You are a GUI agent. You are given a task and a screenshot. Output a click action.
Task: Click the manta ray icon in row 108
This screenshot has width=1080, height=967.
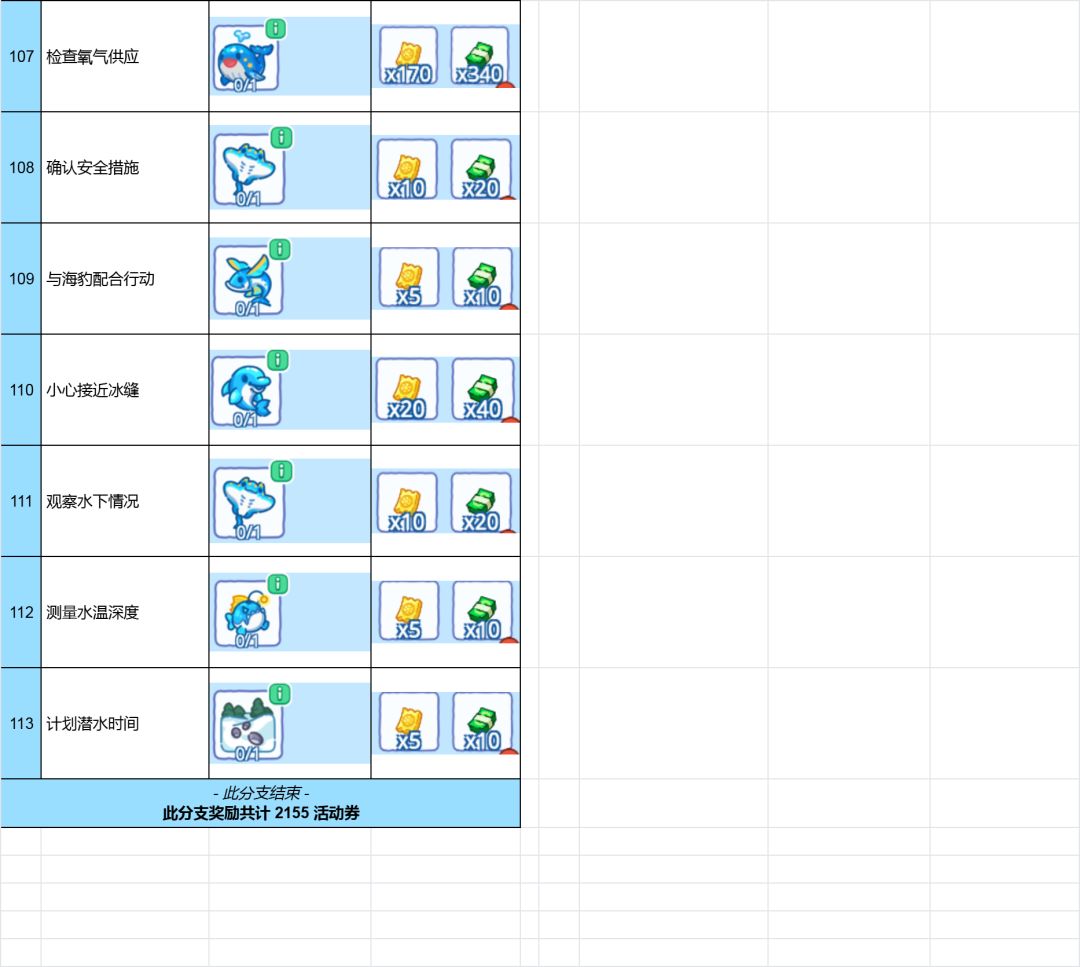click(248, 169)
